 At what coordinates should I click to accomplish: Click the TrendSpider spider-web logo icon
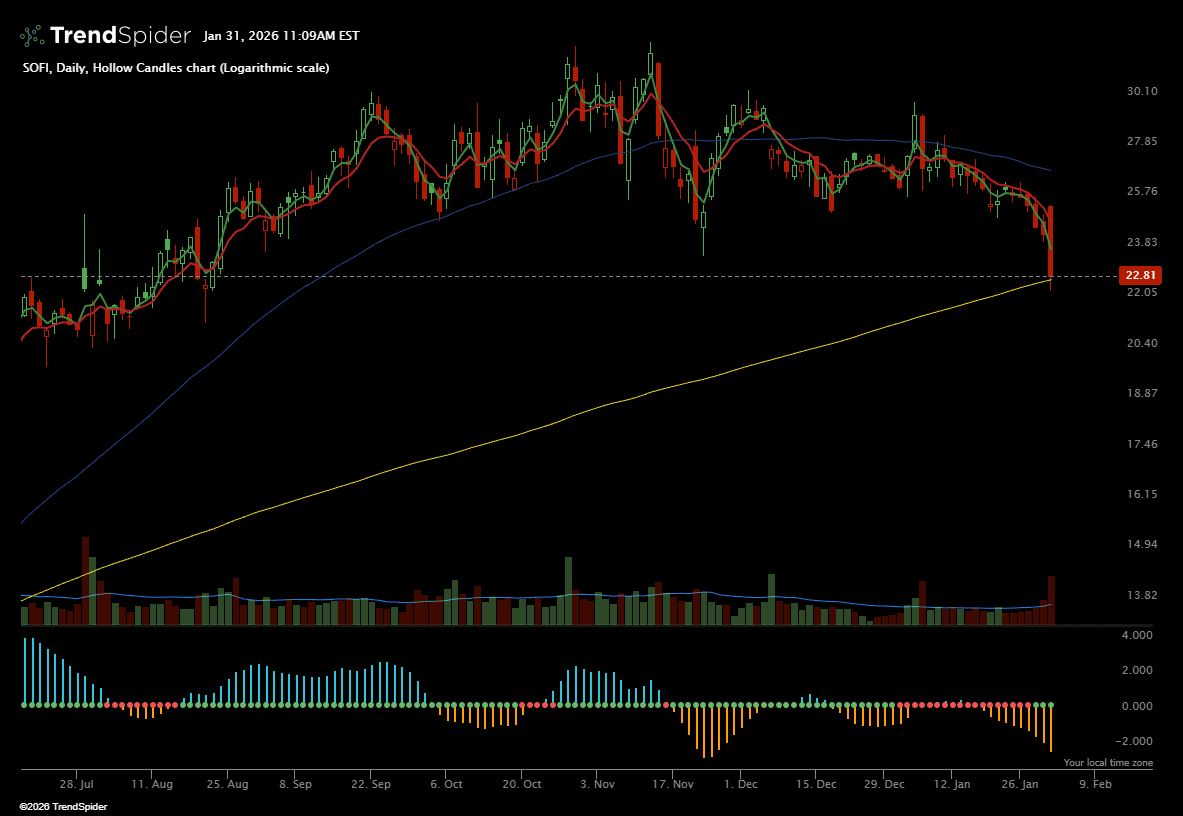[x=32, y=36]
